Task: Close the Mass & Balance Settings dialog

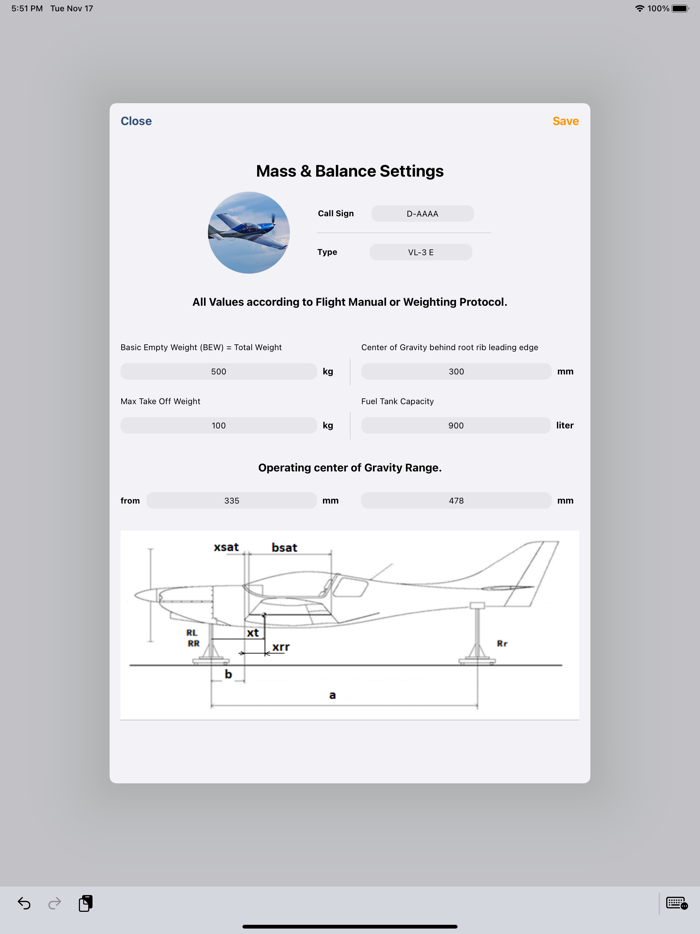Action: click(x=136, y=121)
